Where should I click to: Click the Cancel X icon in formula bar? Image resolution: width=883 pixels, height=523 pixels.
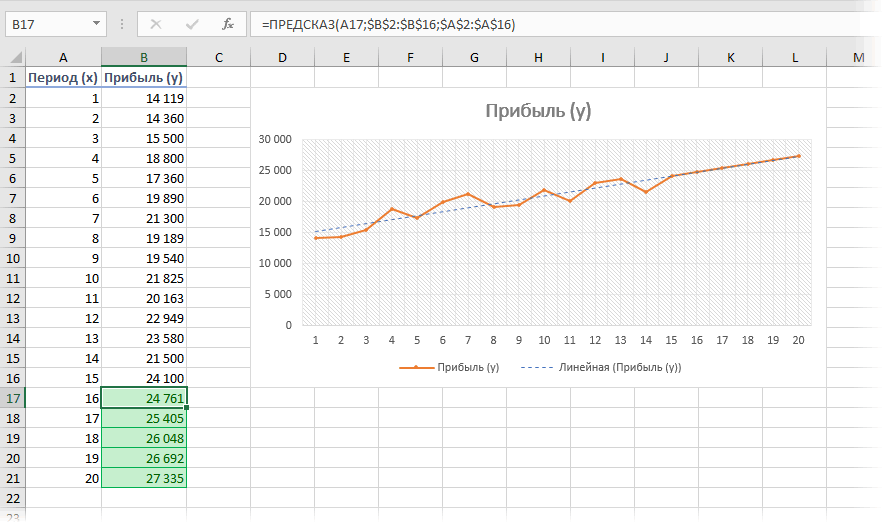(156, 23)
